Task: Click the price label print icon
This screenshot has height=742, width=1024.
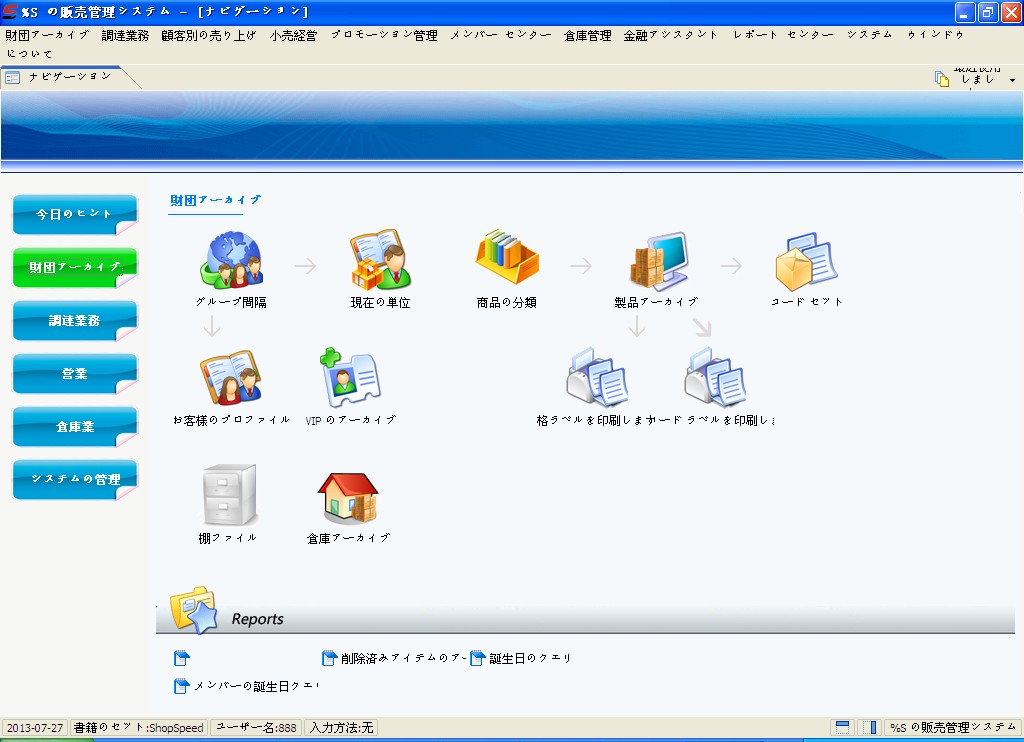Action: coord(596,378)
